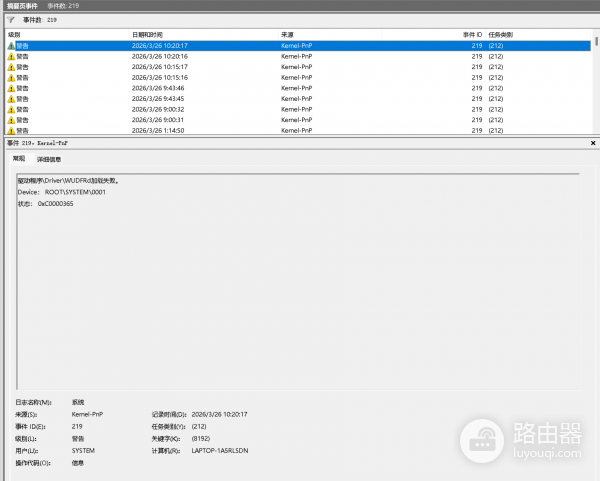Click the computer name LAPTOP-1A5RLSDN field
The height and width of the screenshot is (481, 600).
tap(219, 451)
